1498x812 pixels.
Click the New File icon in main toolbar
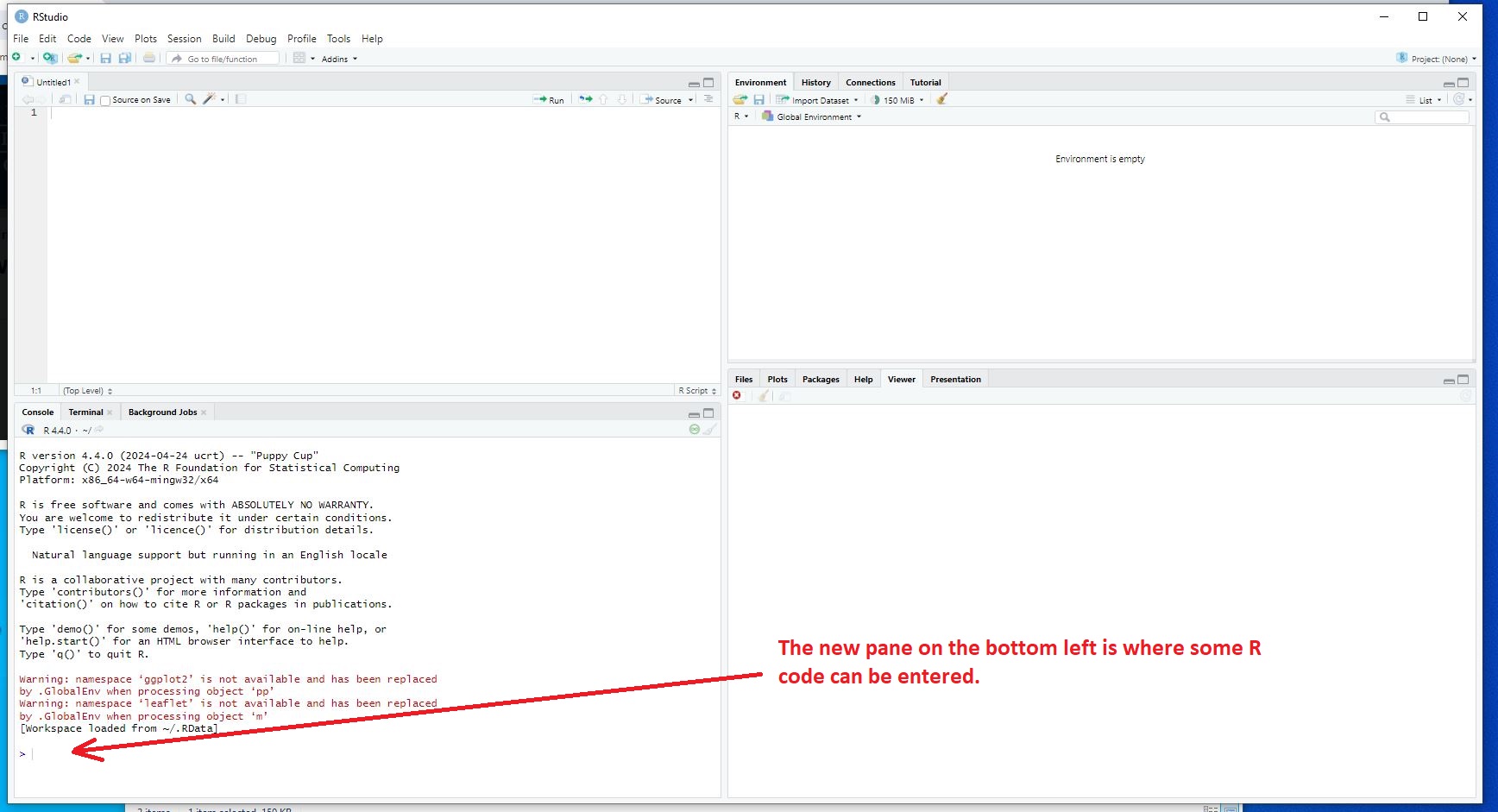[16, 58]
